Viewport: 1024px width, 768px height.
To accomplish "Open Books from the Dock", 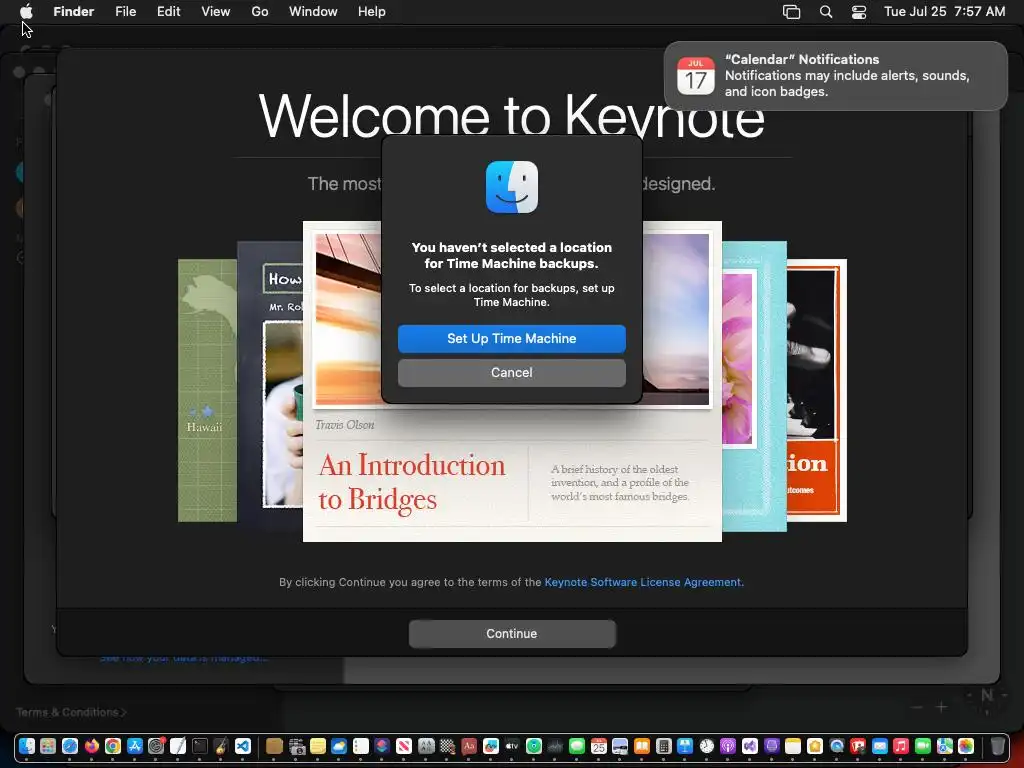I will 642,746.
